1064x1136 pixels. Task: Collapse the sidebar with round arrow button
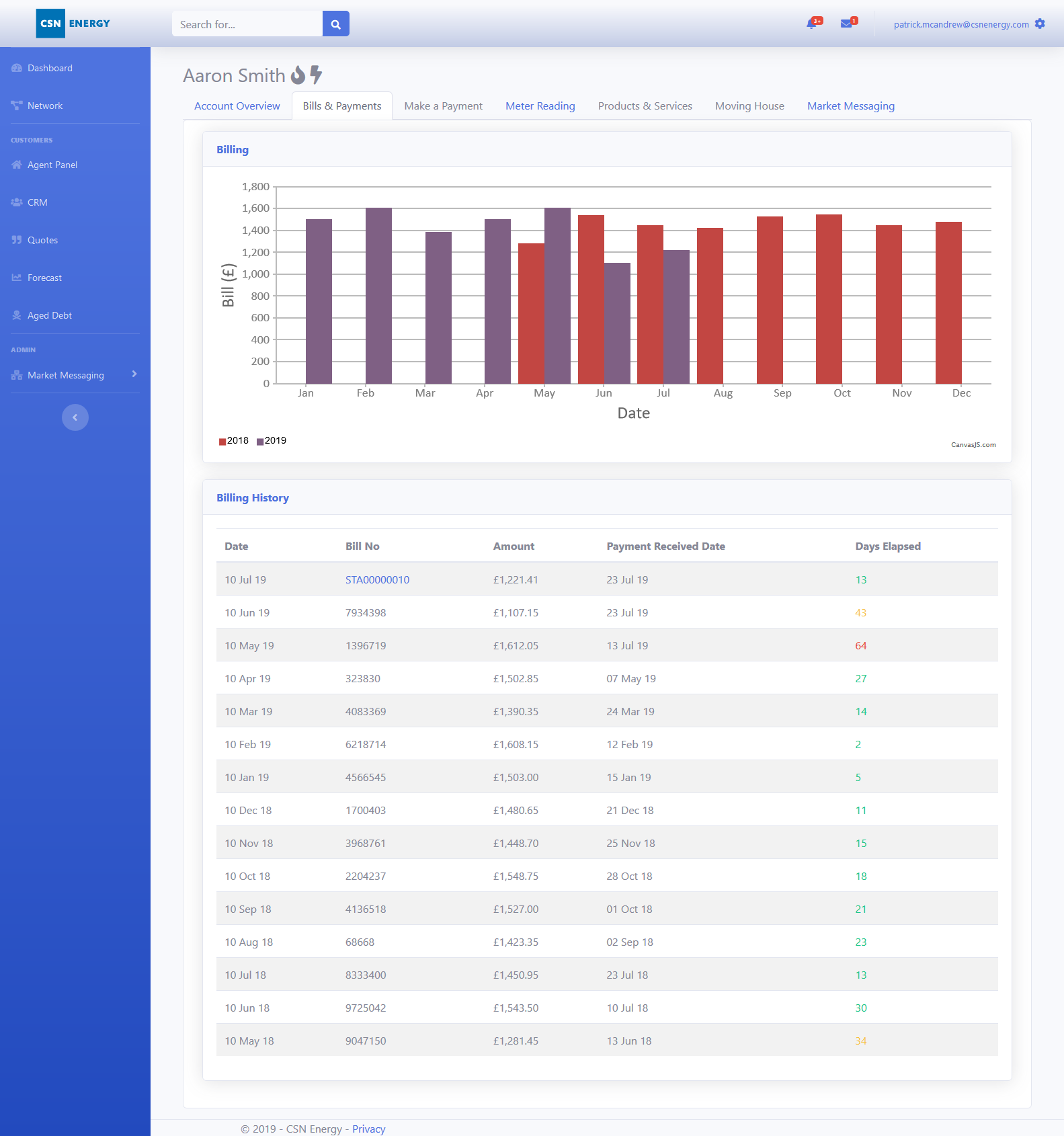(x=75, y=417)
